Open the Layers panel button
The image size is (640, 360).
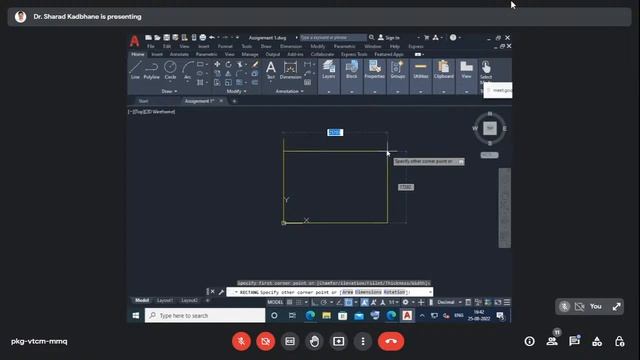329,69
